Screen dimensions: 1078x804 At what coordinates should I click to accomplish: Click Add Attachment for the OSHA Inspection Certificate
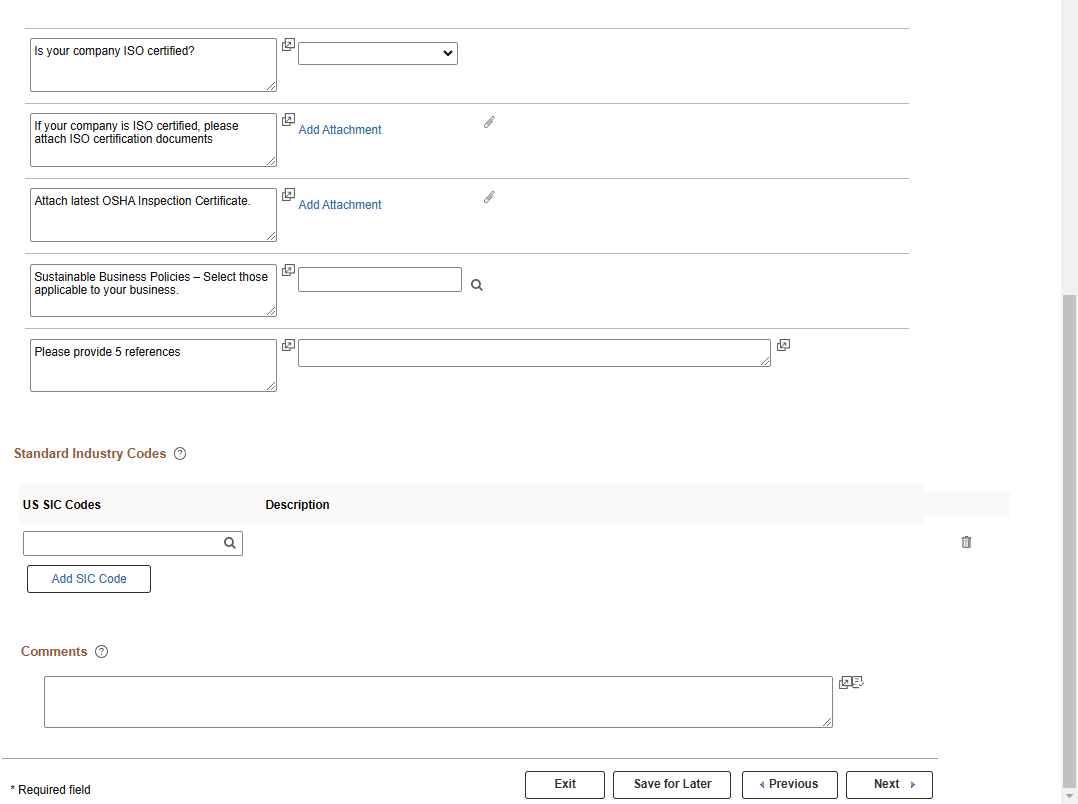340,204
